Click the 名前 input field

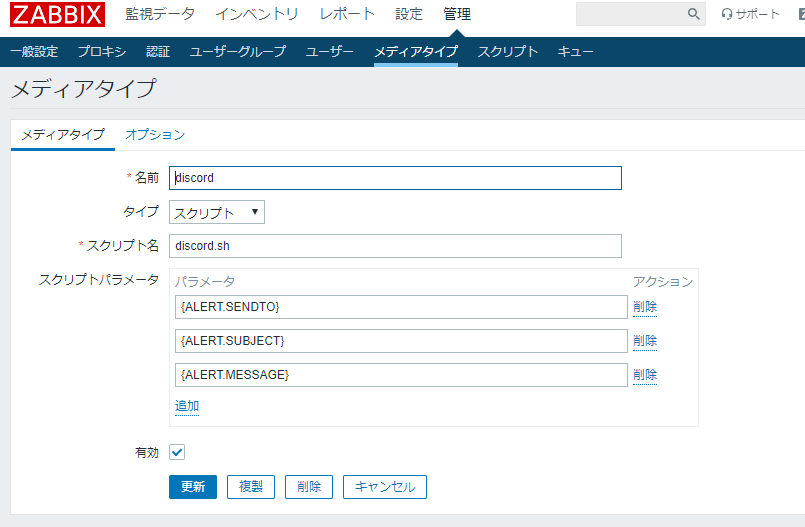[395, 178]
